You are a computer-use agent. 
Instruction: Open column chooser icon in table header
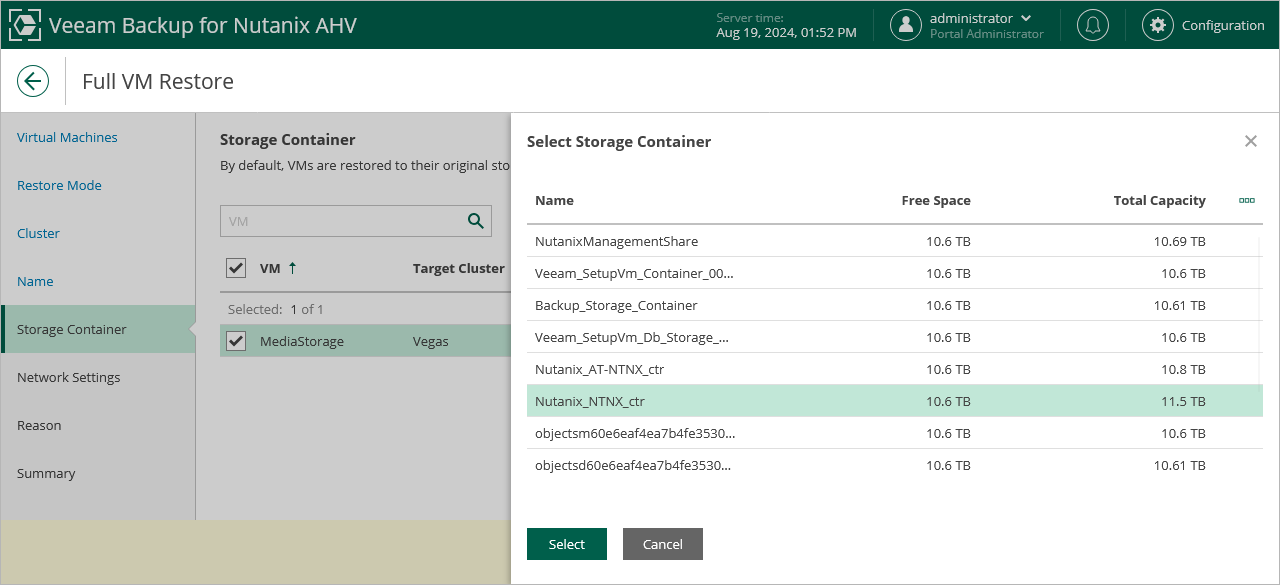coord(1246,200)
